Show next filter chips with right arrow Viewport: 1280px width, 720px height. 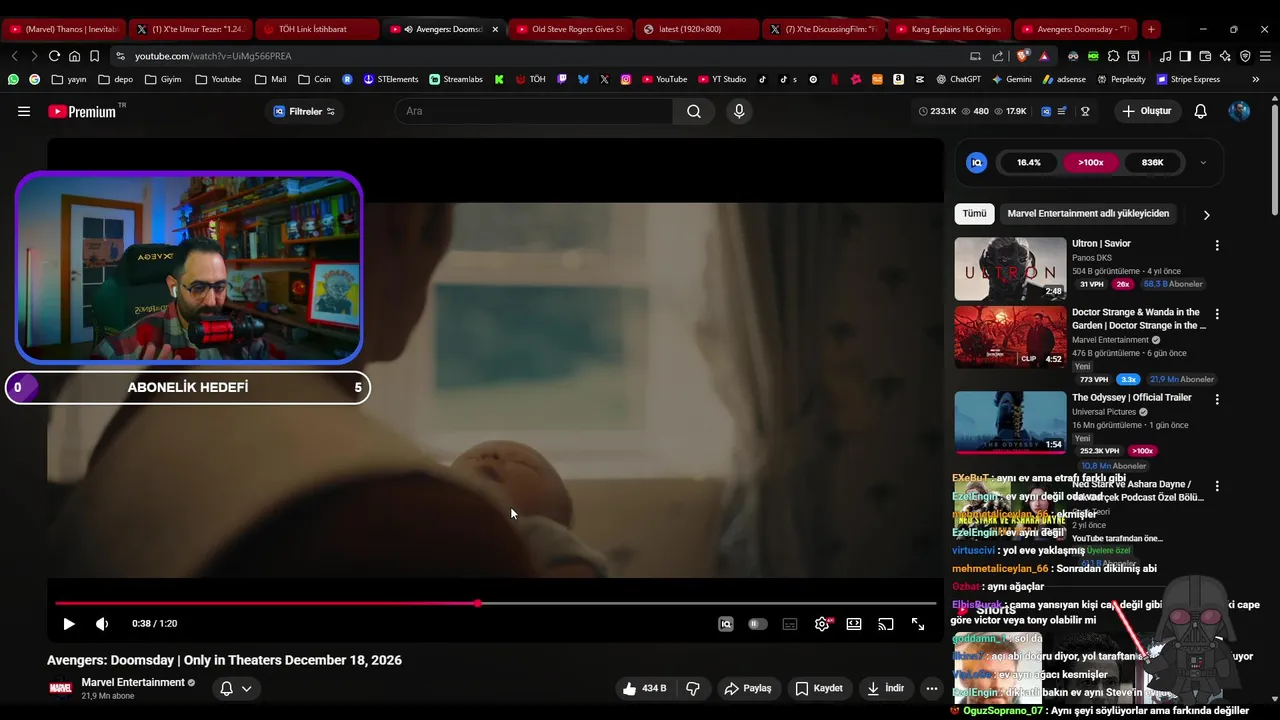(x=1206, y=214)
